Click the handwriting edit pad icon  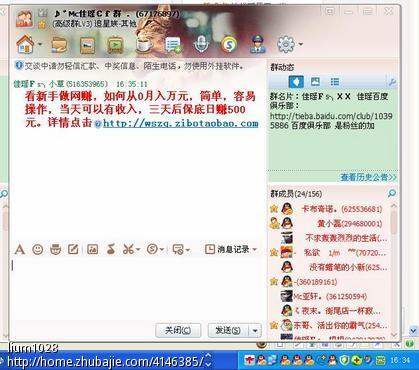point(73,249)
